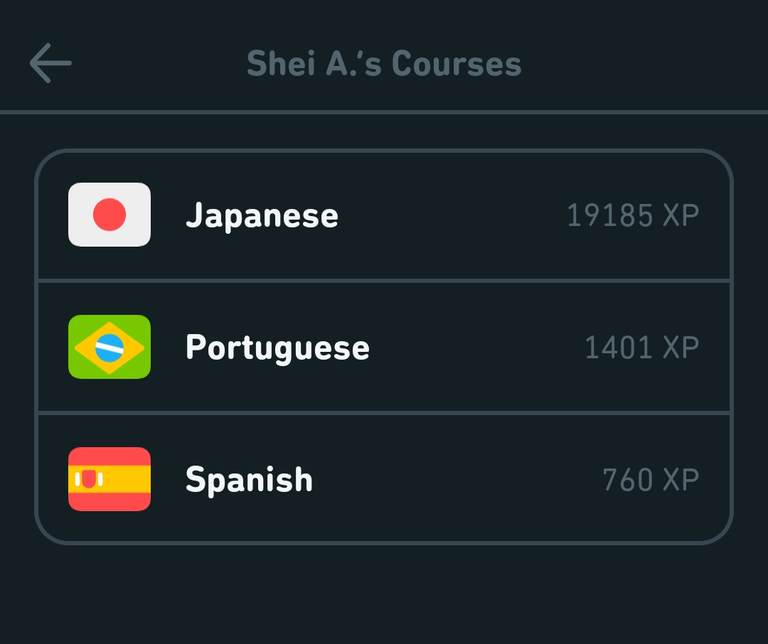
Task: Select the Spanish course row
Action: 384,478
